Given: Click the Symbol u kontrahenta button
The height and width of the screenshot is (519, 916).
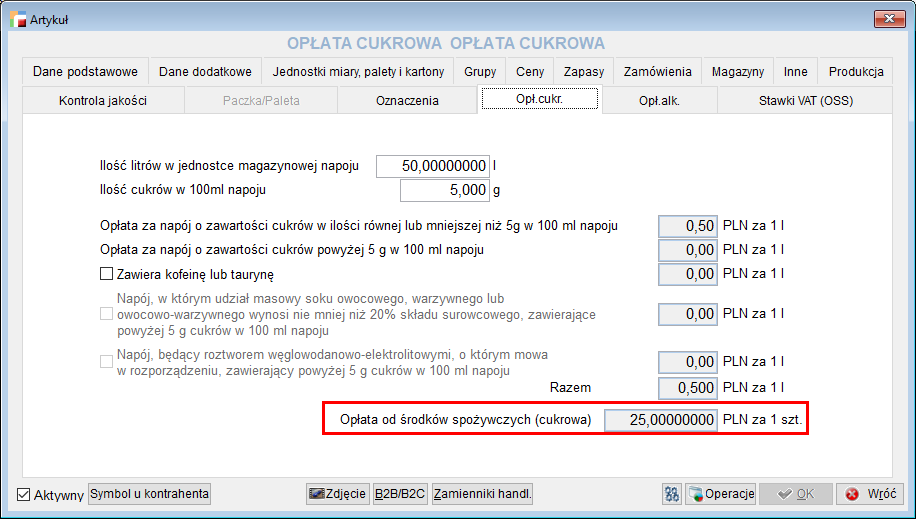Looking at the screenshot, I should (150, 494).
